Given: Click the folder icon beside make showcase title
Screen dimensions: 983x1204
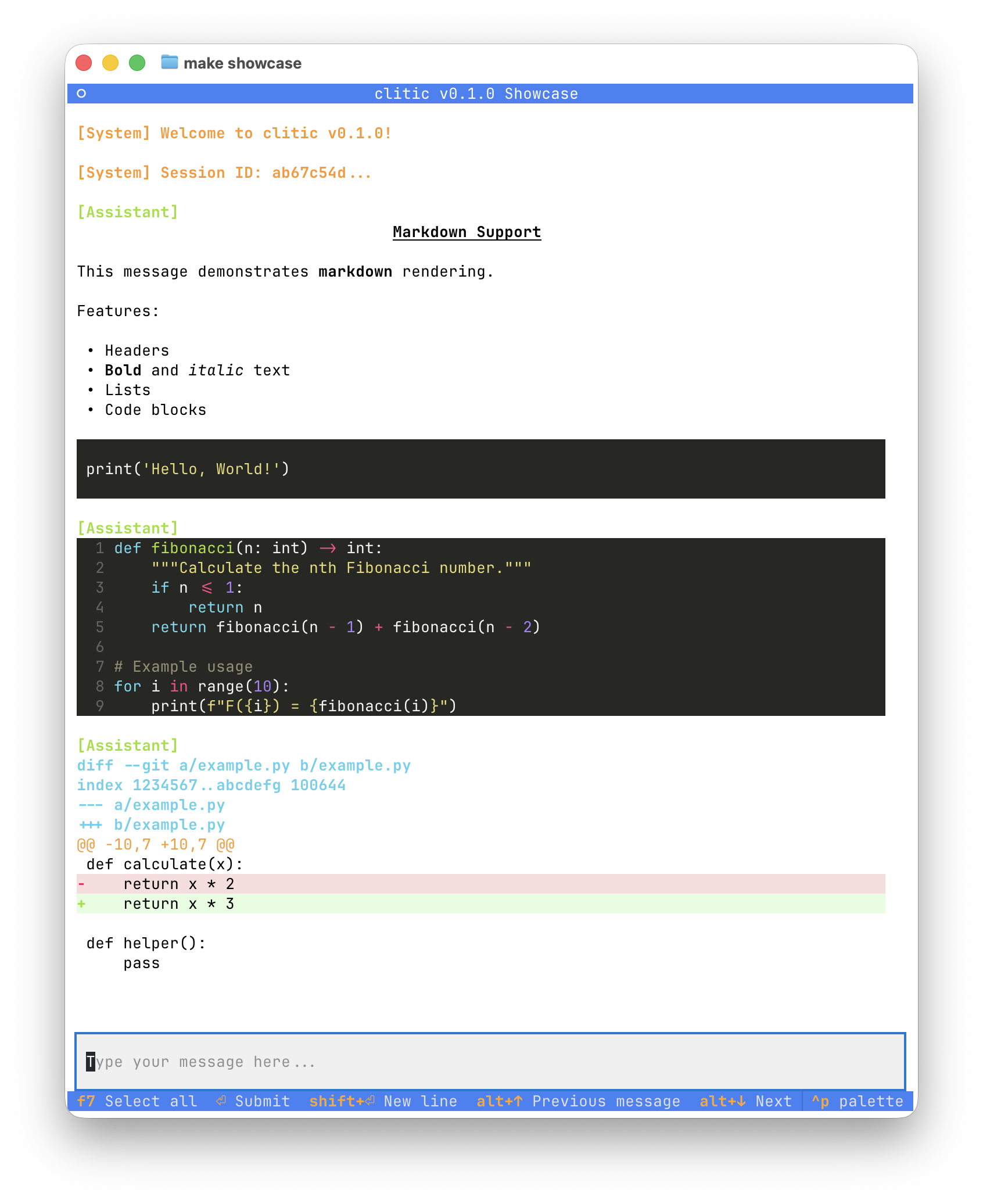Looking at the screenshot, I should coord(169,62).
